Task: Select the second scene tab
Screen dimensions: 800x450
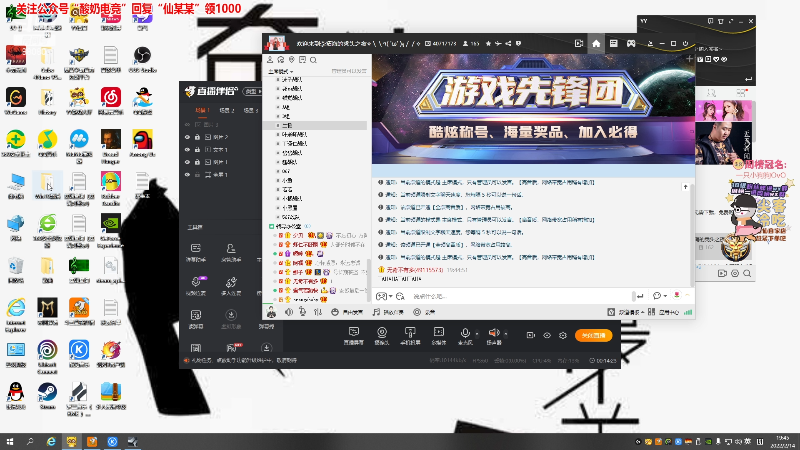Action: tap(227, 110)
